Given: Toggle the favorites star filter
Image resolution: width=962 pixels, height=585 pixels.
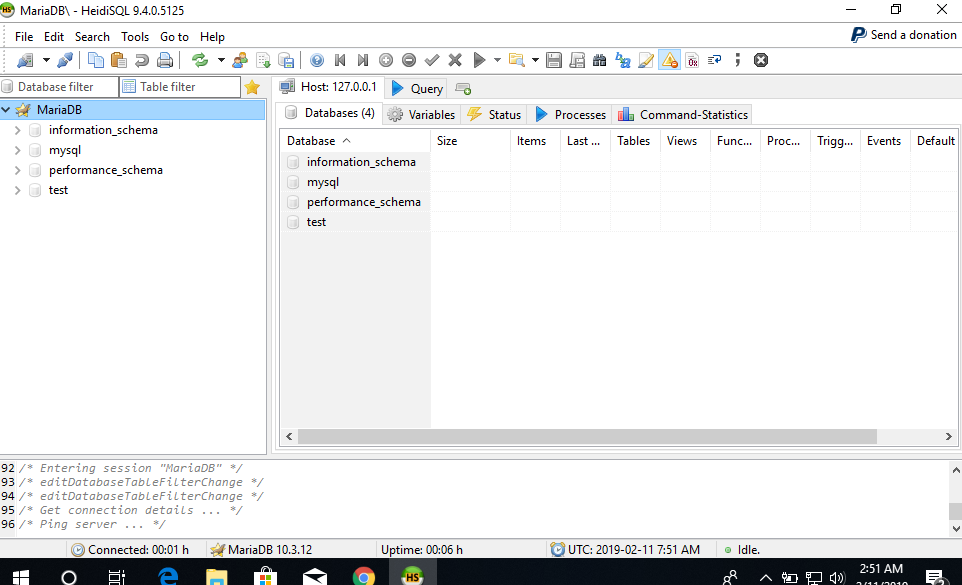Looking at the screenshot, I should (252, 87).
